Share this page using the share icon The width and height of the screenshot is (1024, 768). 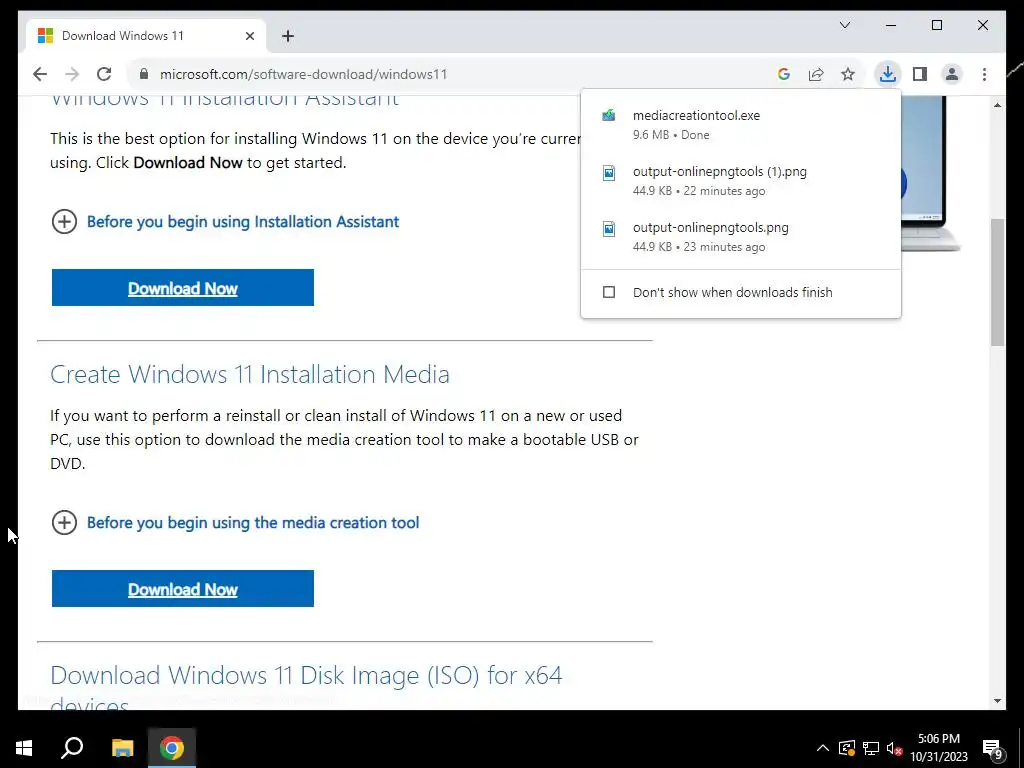tap(816, 74)
